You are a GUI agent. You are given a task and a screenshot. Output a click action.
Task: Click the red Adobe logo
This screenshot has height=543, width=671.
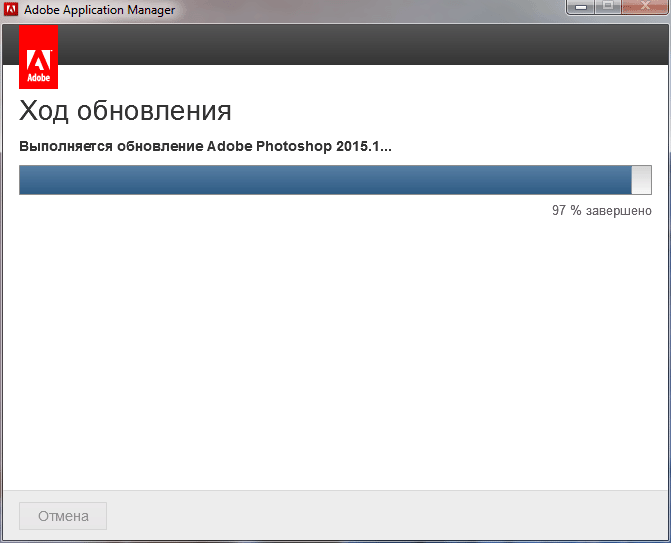pyautogui.click(x=39, y=57)
